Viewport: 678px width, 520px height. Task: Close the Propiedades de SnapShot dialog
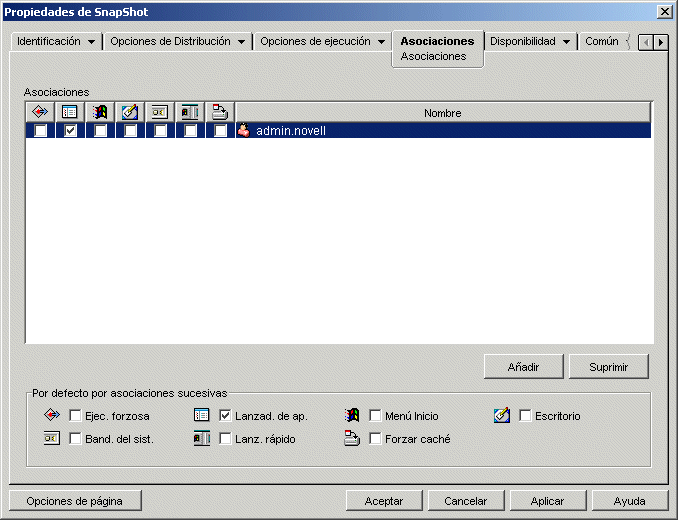[x=664, y=12]
